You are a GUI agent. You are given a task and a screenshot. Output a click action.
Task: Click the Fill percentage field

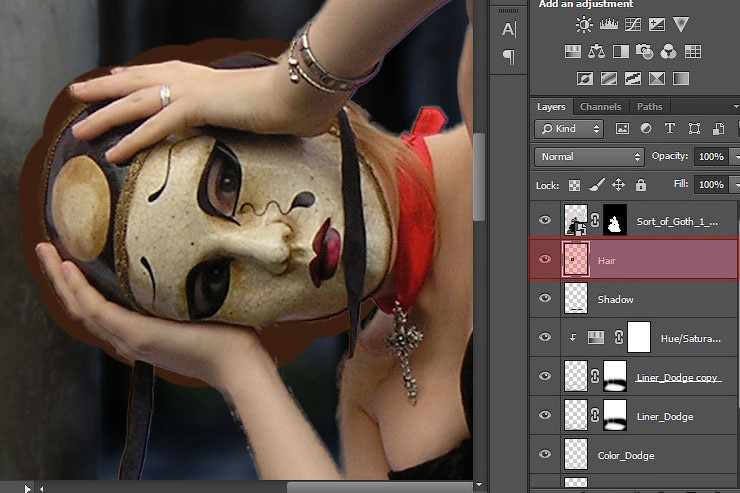click(710, 185)
